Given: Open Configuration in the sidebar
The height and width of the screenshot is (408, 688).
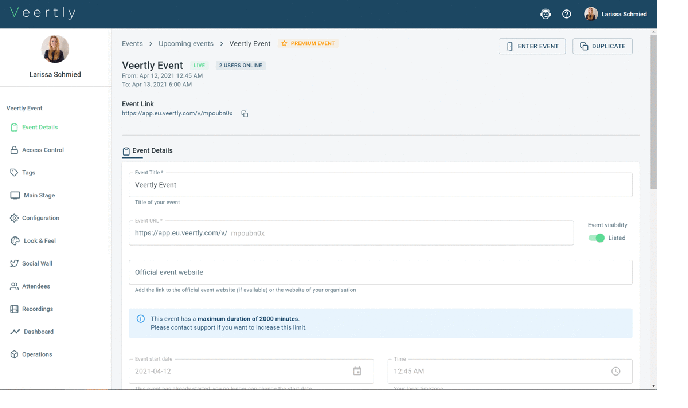Looking at the screenshot, I should click(35, 218).
